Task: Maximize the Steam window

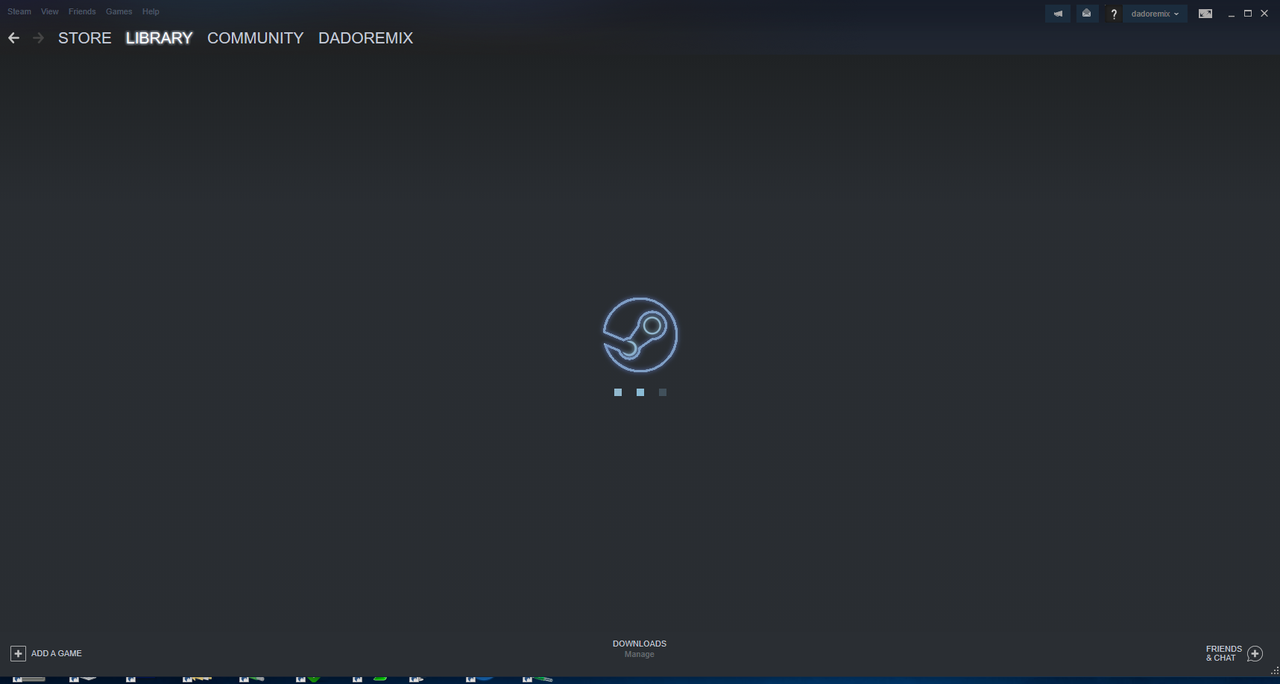Action: coord(1248,13)
